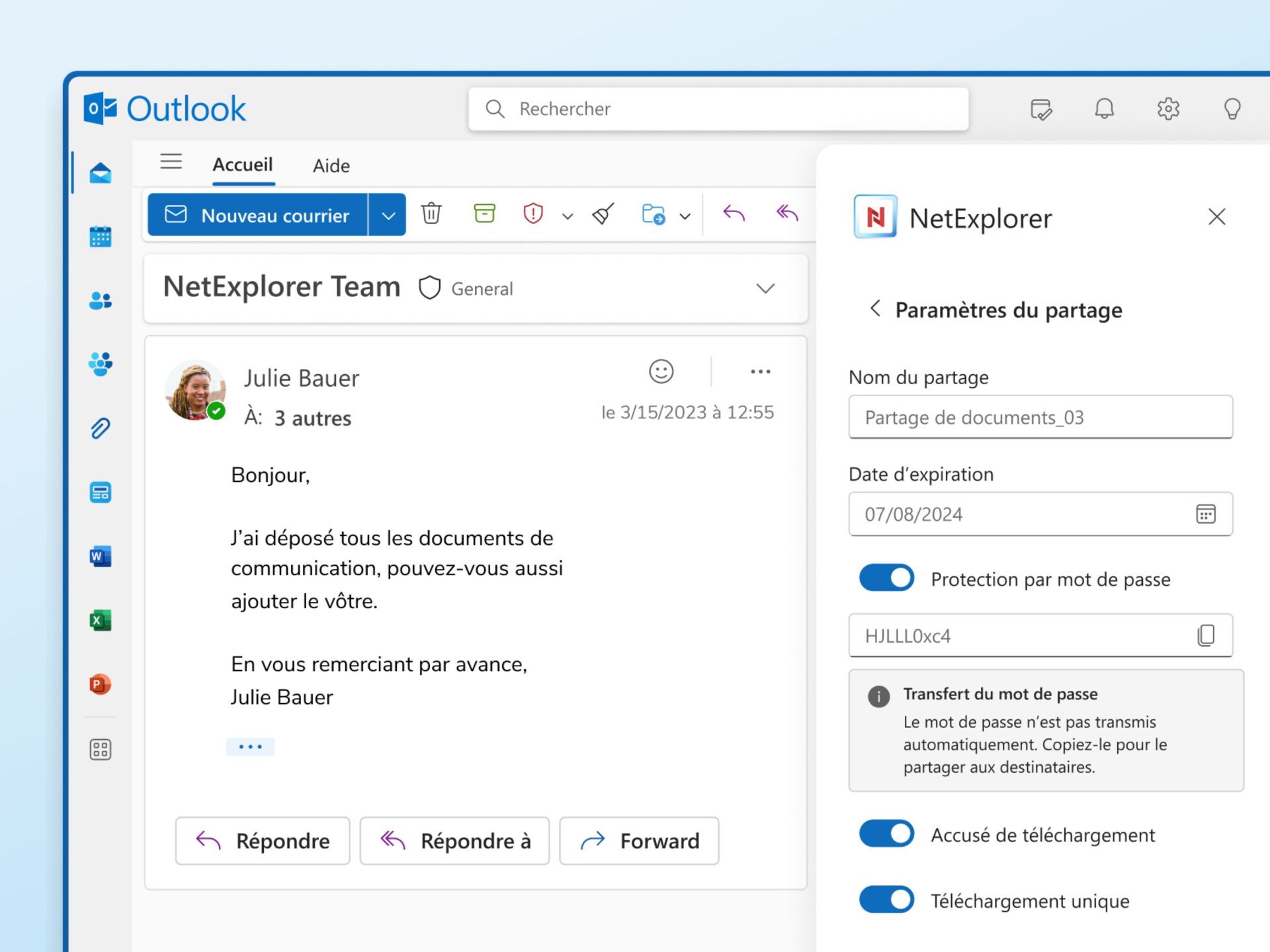Click the Move to folder icon

pos(654,214)
